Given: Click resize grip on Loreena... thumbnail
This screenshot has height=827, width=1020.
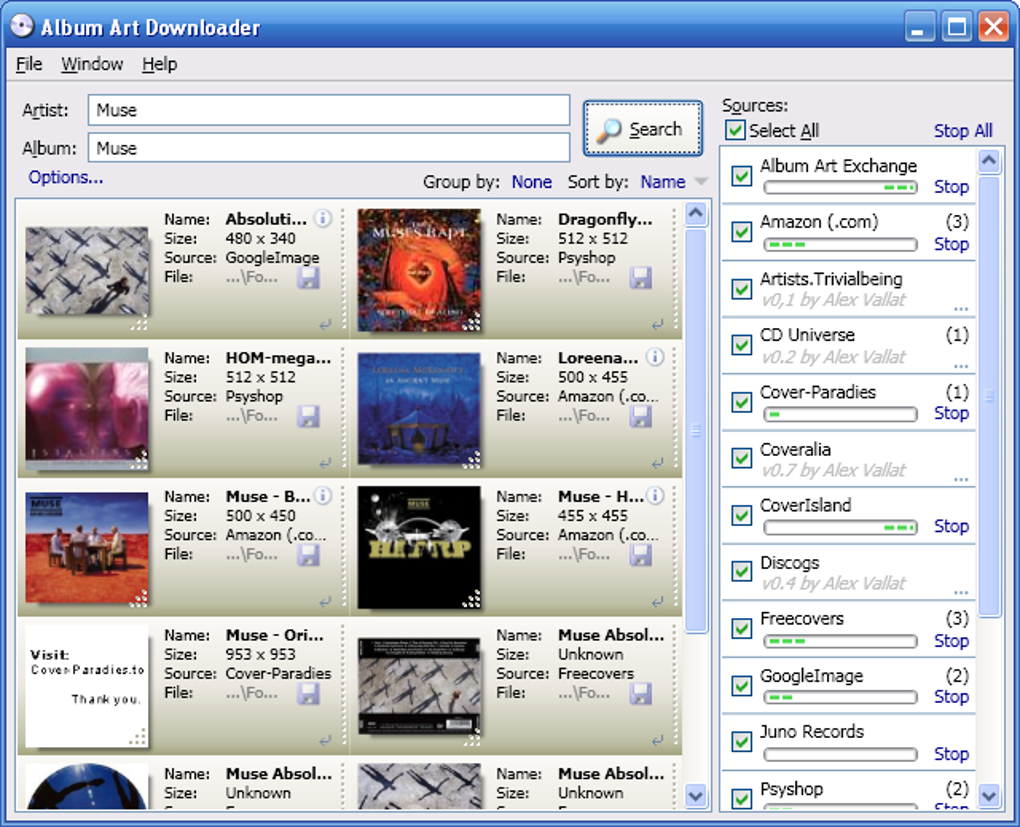Looking at the screenshot, I should coord(472,461).
